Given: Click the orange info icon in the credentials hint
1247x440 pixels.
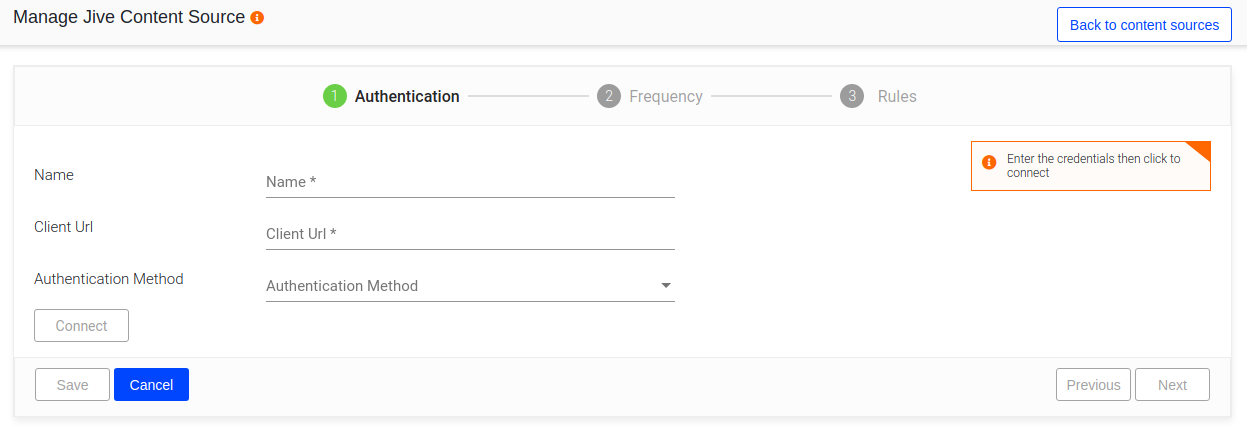Looking at the screenshot, I should (989, 163).
